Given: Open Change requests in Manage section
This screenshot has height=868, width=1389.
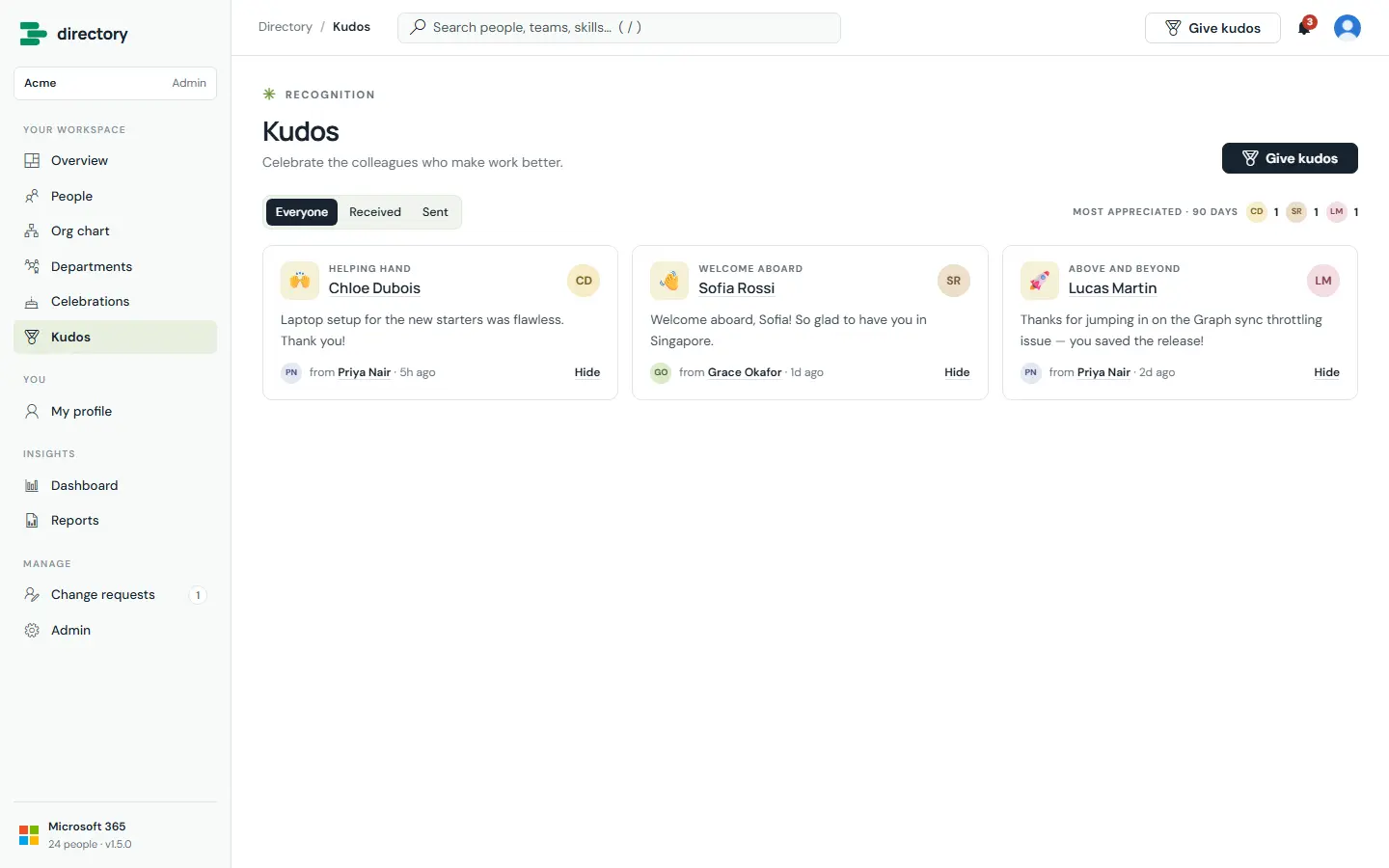Looking at the screenshot, I should (115, 595).
